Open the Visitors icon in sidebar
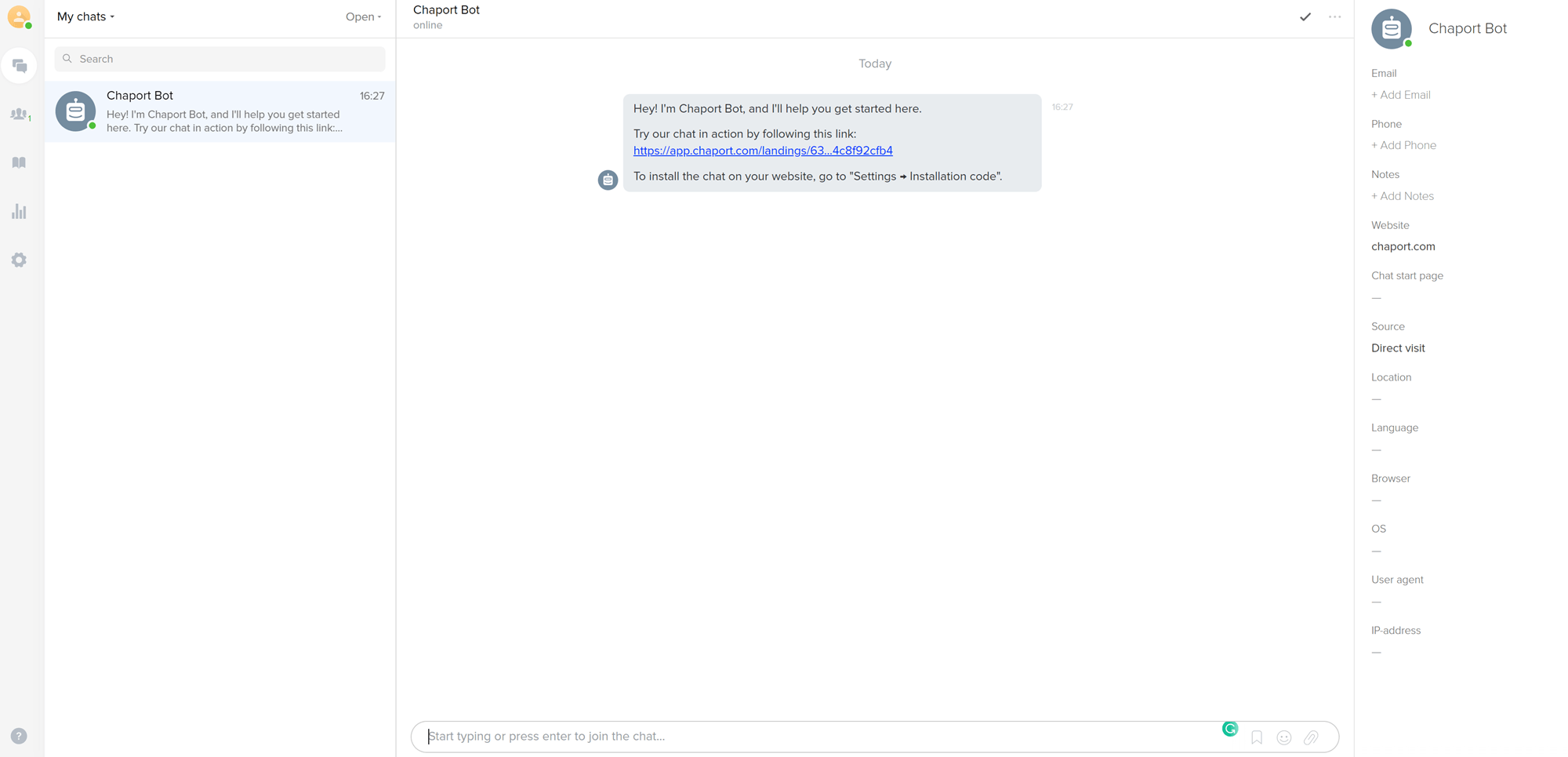The width and height of the screenshot is (1568, 757). (x=20, y=115)
